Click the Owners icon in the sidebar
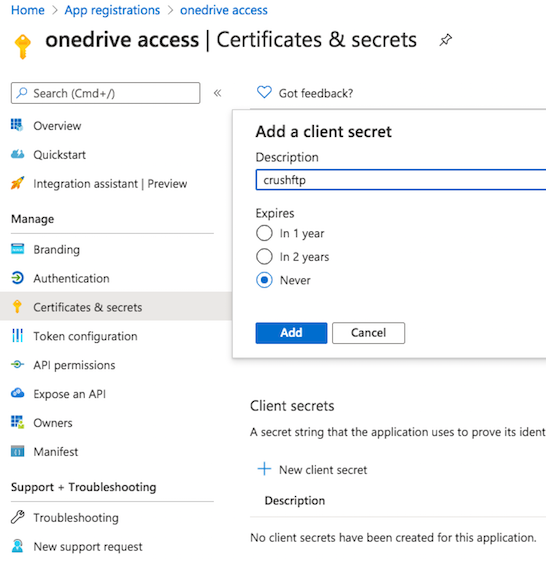The height and width of the screenshot is (567, 546). 17,422
